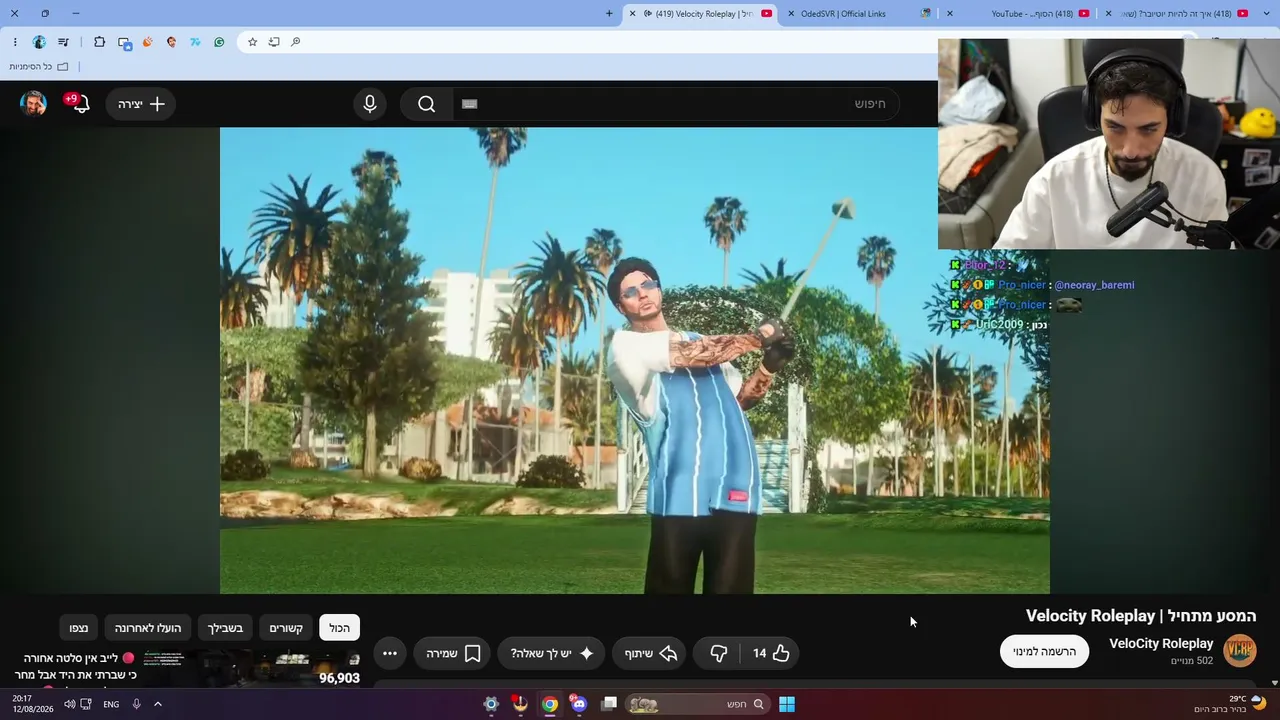Open the suggested video thumbnail below the chips

point(251,668)
